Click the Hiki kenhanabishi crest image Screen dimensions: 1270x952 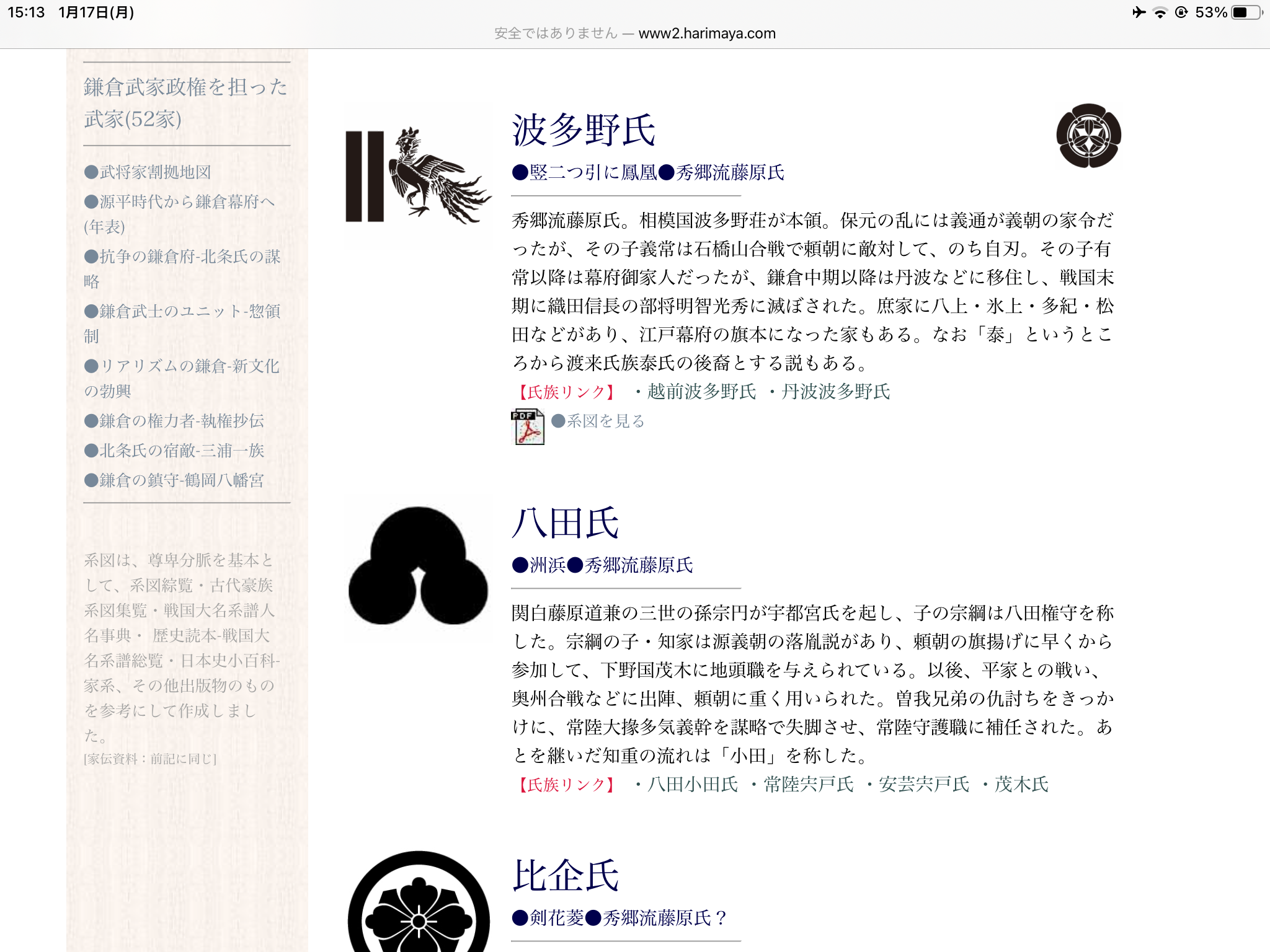pyautogui.click(x=419, y=905)
